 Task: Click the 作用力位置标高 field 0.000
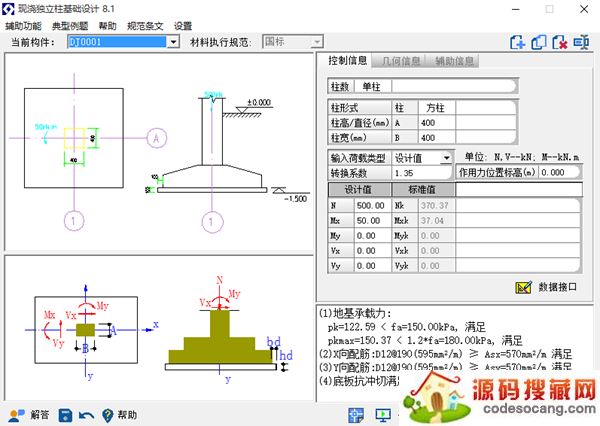pyautogui.click(x=559, y=173)
